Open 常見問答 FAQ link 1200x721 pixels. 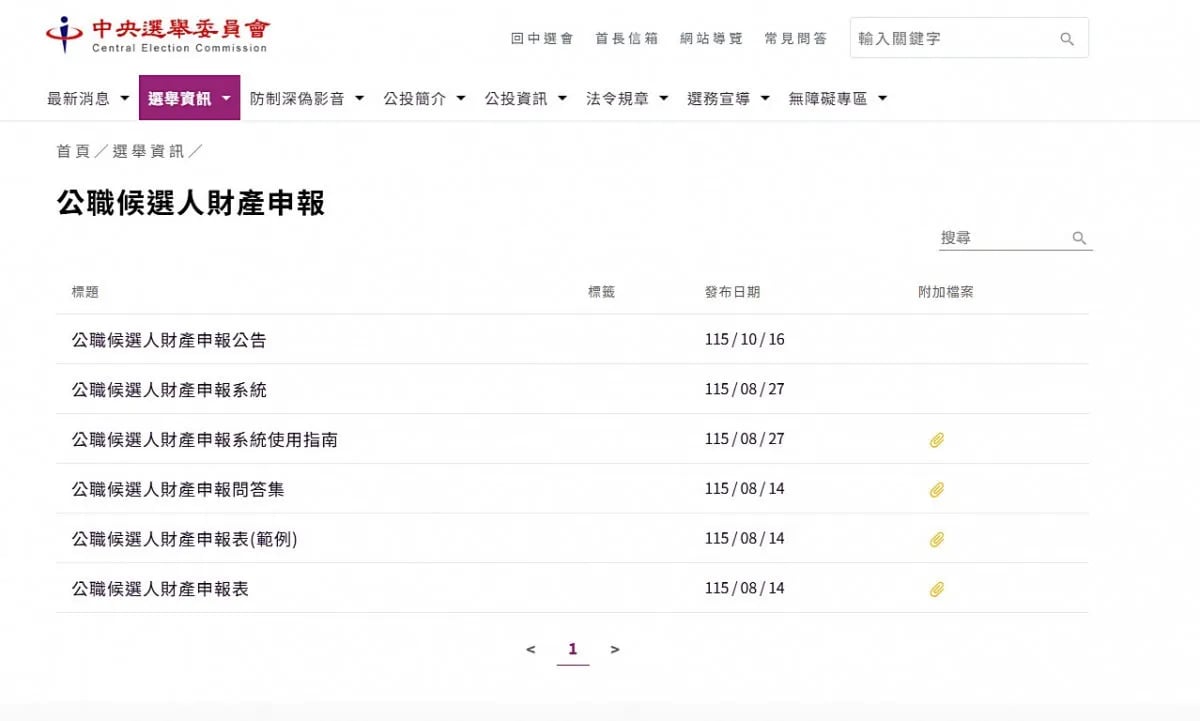796,39
